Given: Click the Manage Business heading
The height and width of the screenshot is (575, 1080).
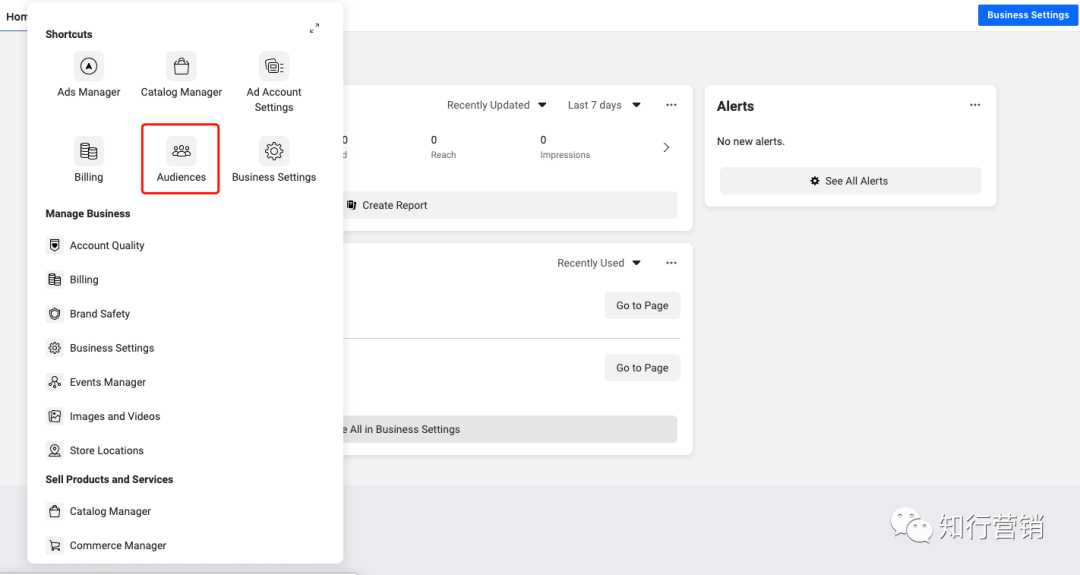Looking at the screenshot, I should (87, 213).
